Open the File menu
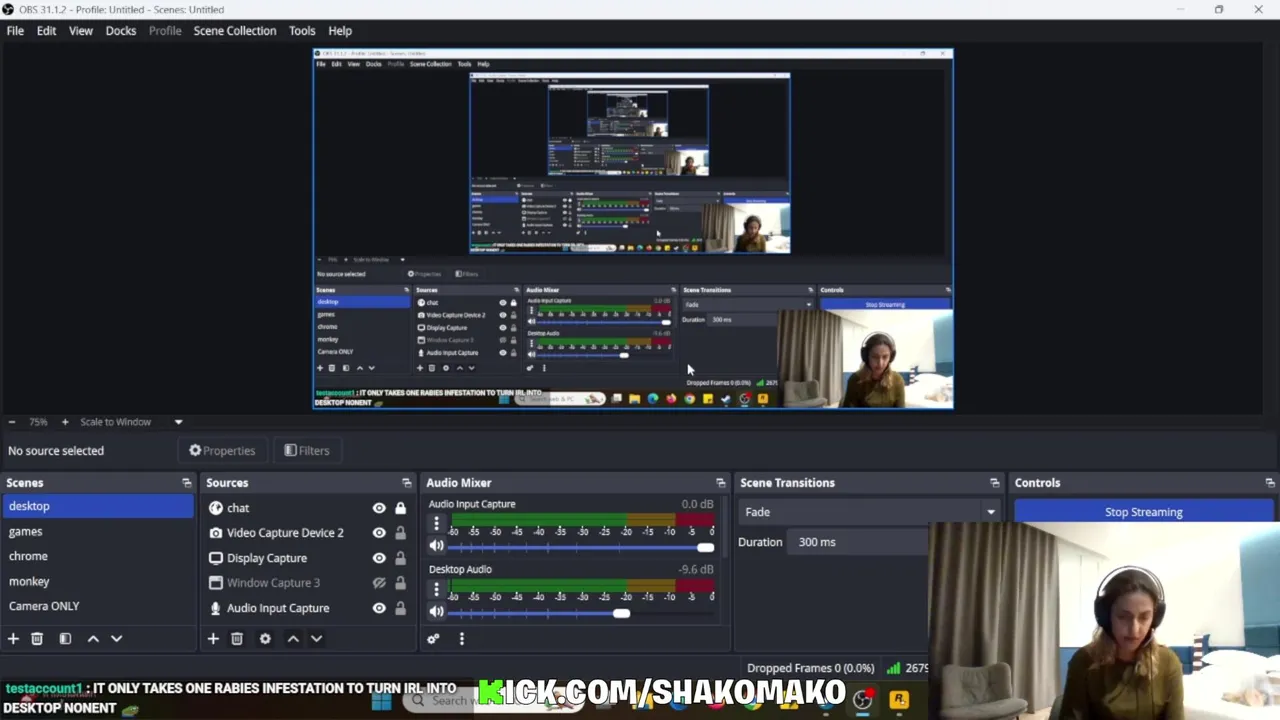1280x720 pixels. (15, 31)
